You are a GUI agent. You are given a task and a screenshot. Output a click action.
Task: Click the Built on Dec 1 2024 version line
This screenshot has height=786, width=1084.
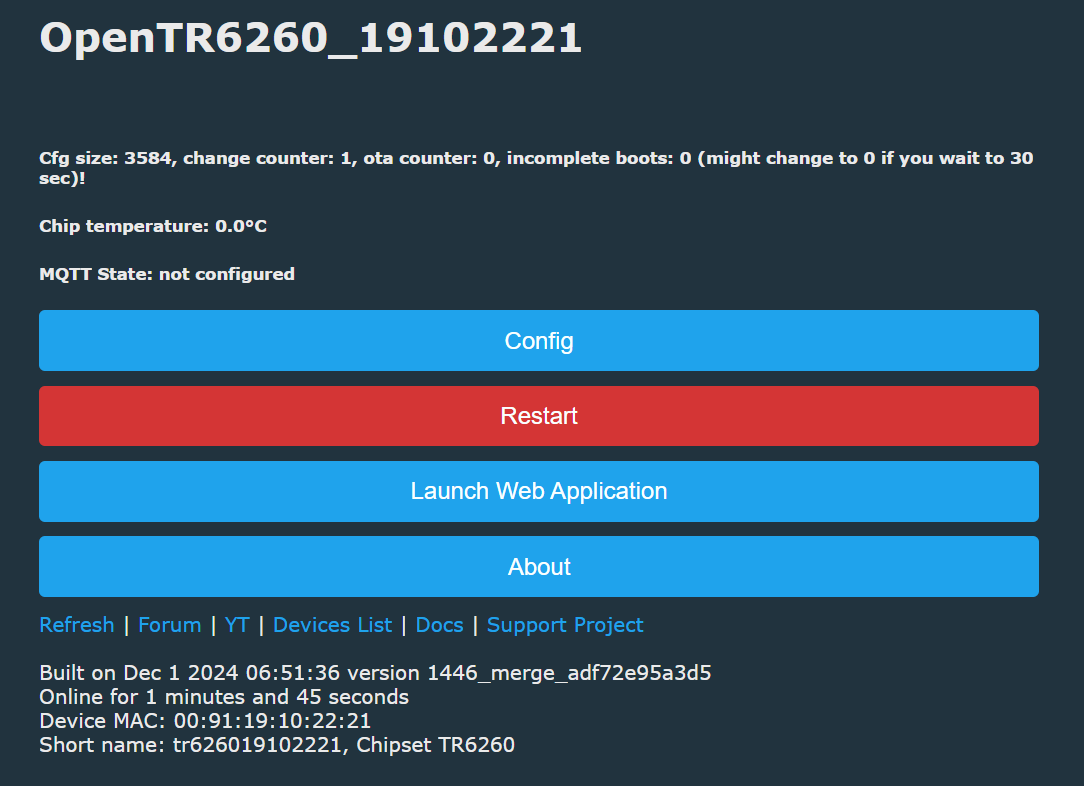click(x=375, y=673)
